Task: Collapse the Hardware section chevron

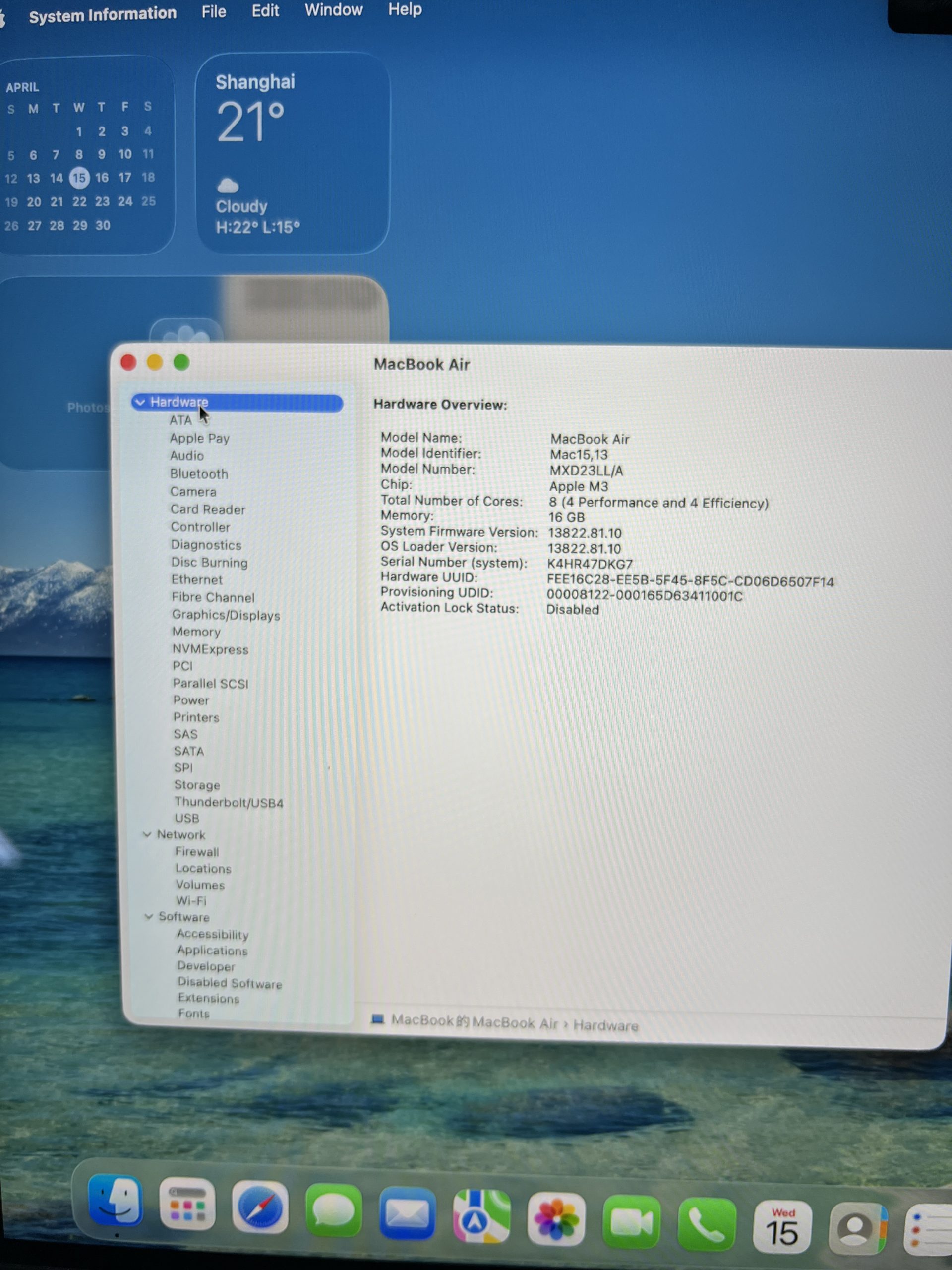Action: coord(140,402)
